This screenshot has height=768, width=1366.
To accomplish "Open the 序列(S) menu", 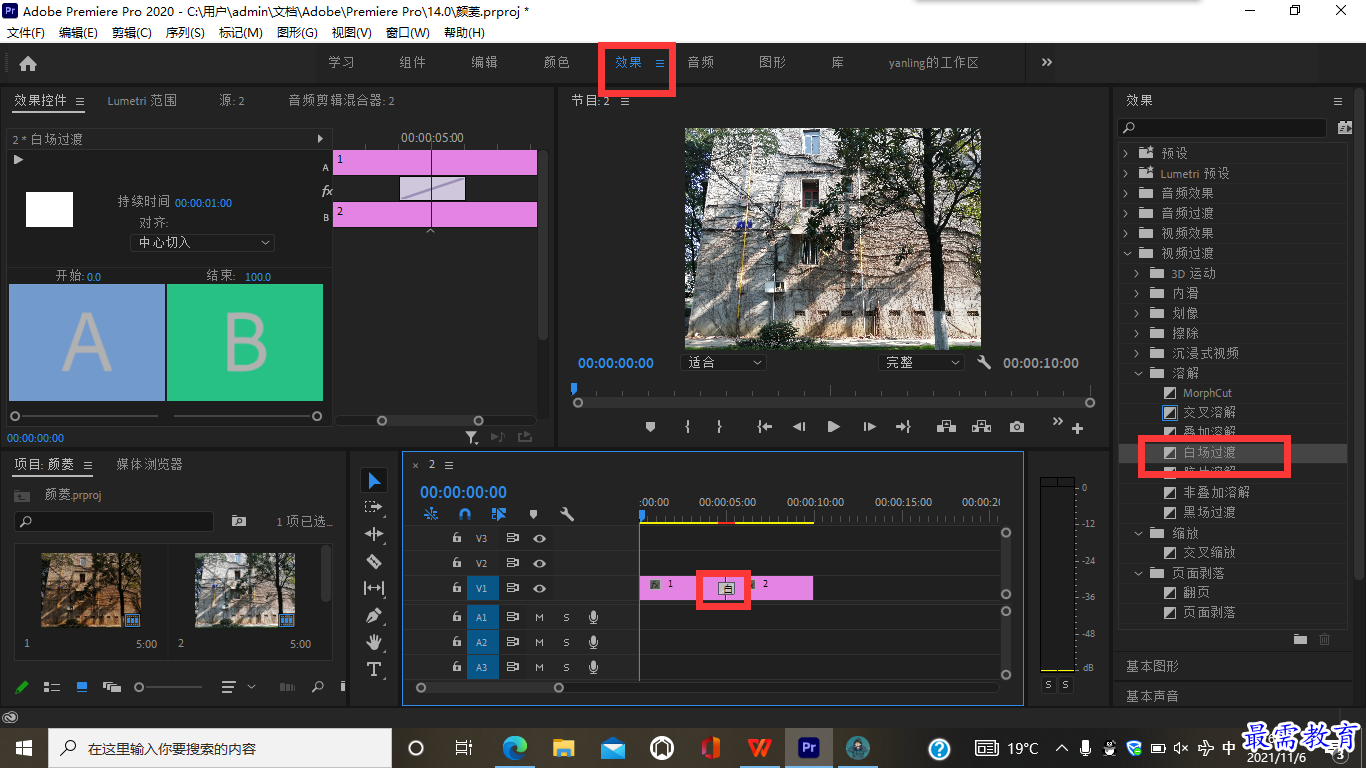I will [x=185, y=33].
